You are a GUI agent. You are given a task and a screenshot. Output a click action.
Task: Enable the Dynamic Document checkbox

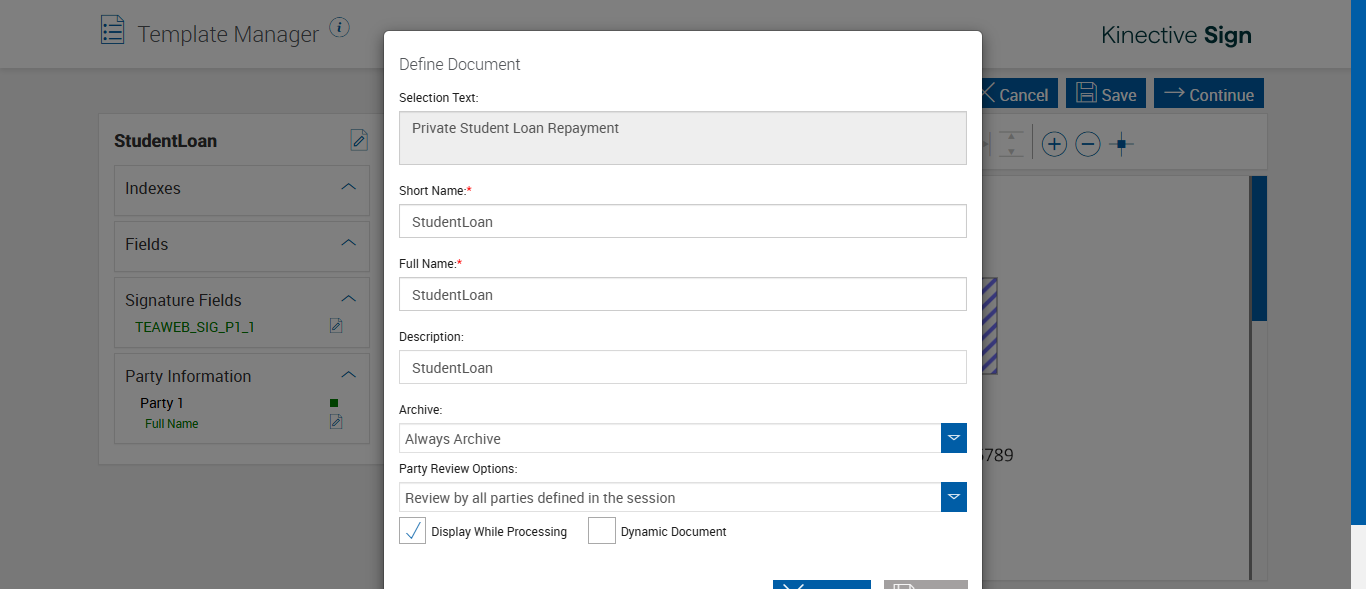click(602, 531)
